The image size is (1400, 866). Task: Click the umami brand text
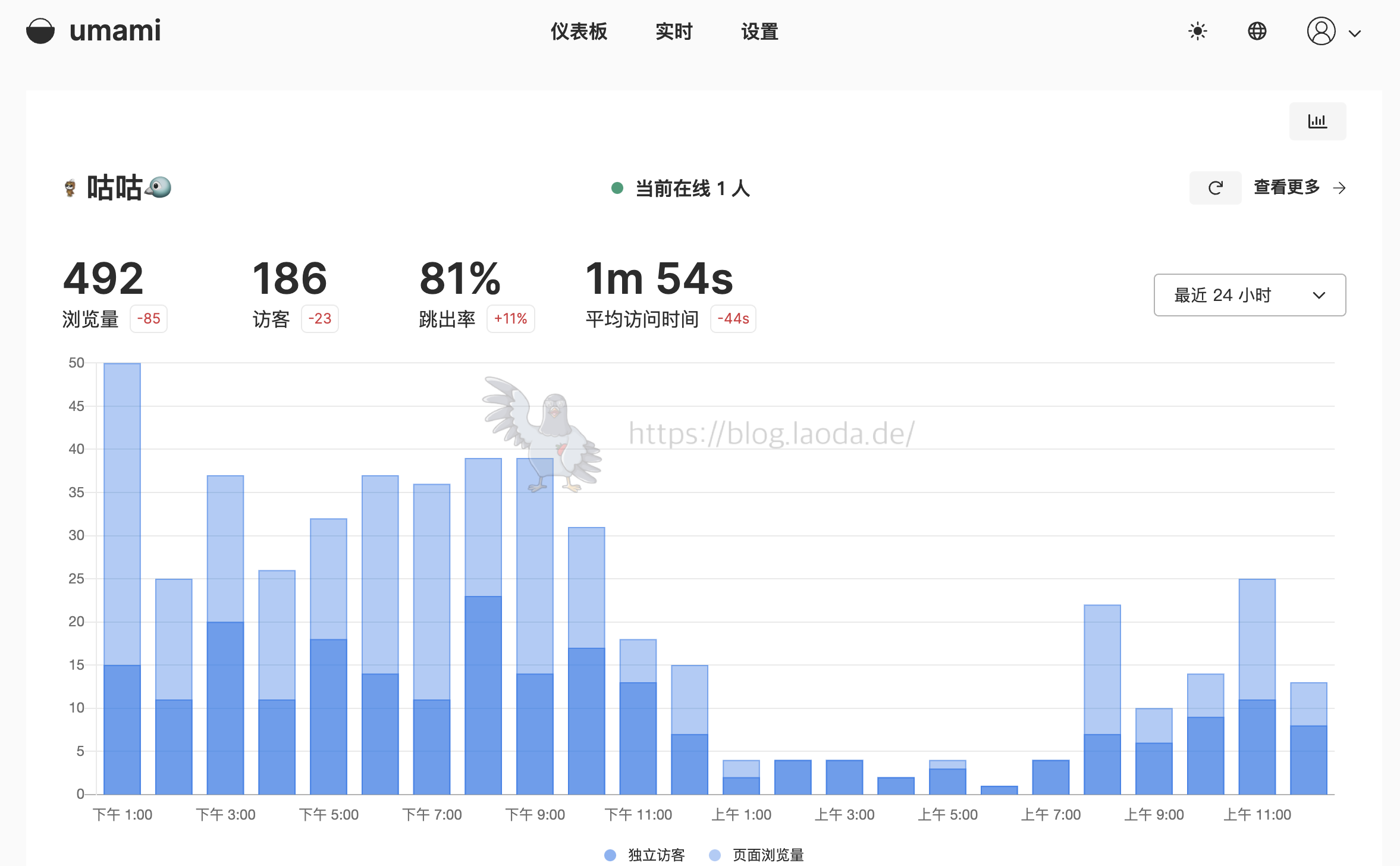point(115,31)
